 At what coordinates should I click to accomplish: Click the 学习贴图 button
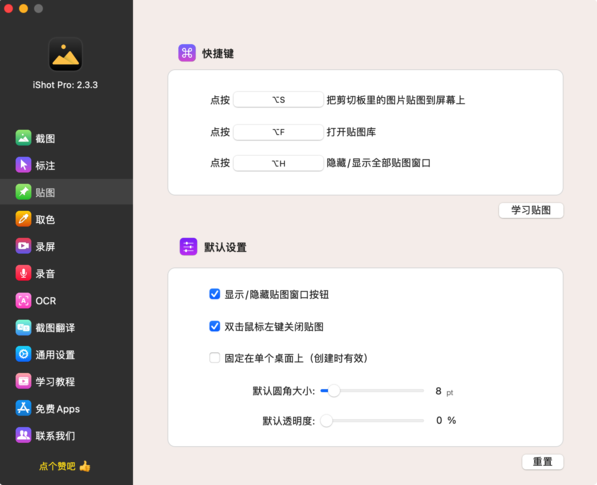(531, 210)
